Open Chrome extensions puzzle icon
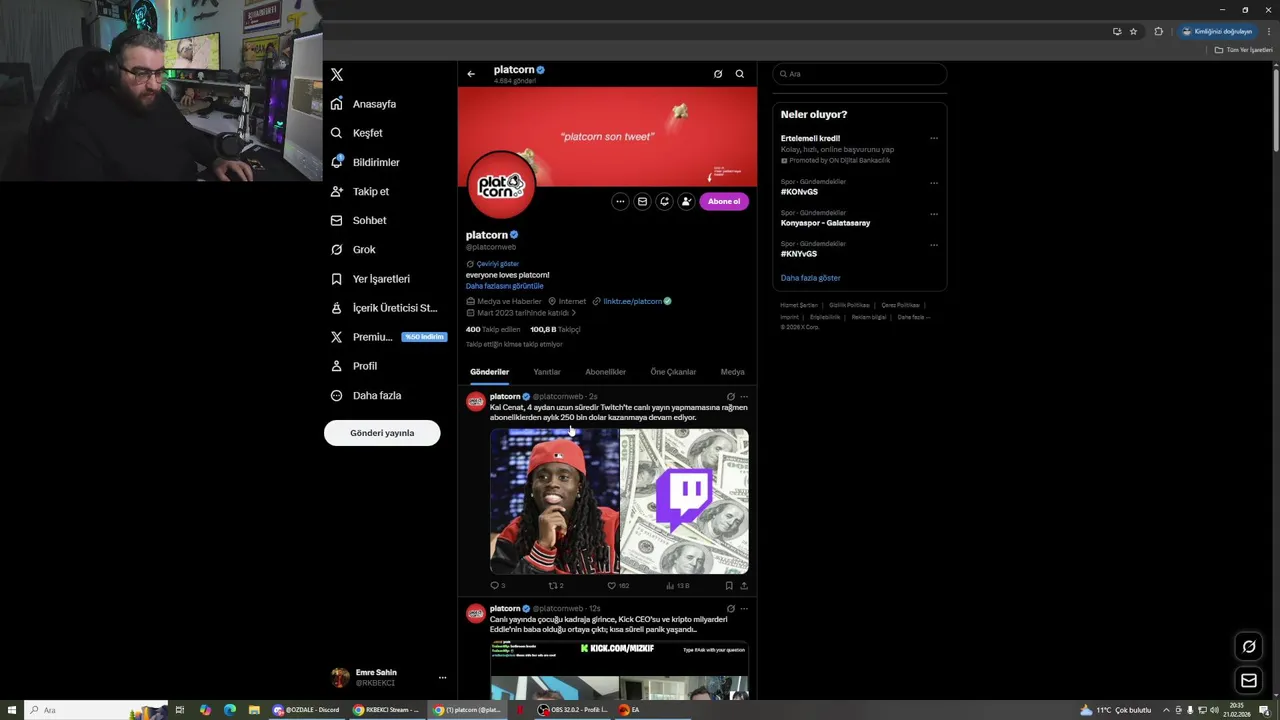Image resolution: width=1280 pixels, height=720 pixels. click(1159, 31)
